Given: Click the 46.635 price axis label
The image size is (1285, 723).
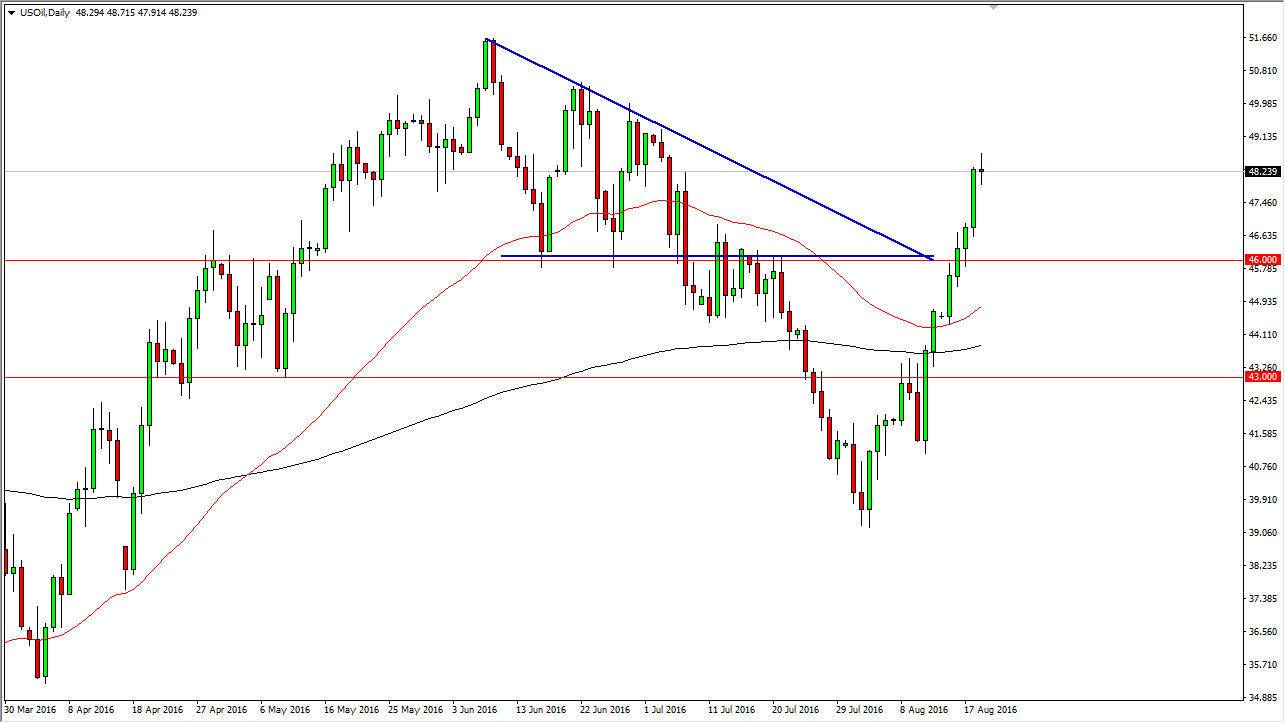Looking at the screenshot, I should tap(1263, 236).
